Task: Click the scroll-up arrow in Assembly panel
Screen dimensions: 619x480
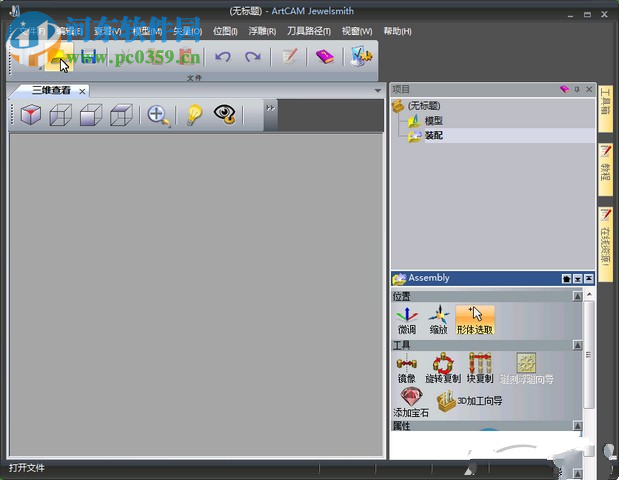Action: tap(589, 294)
